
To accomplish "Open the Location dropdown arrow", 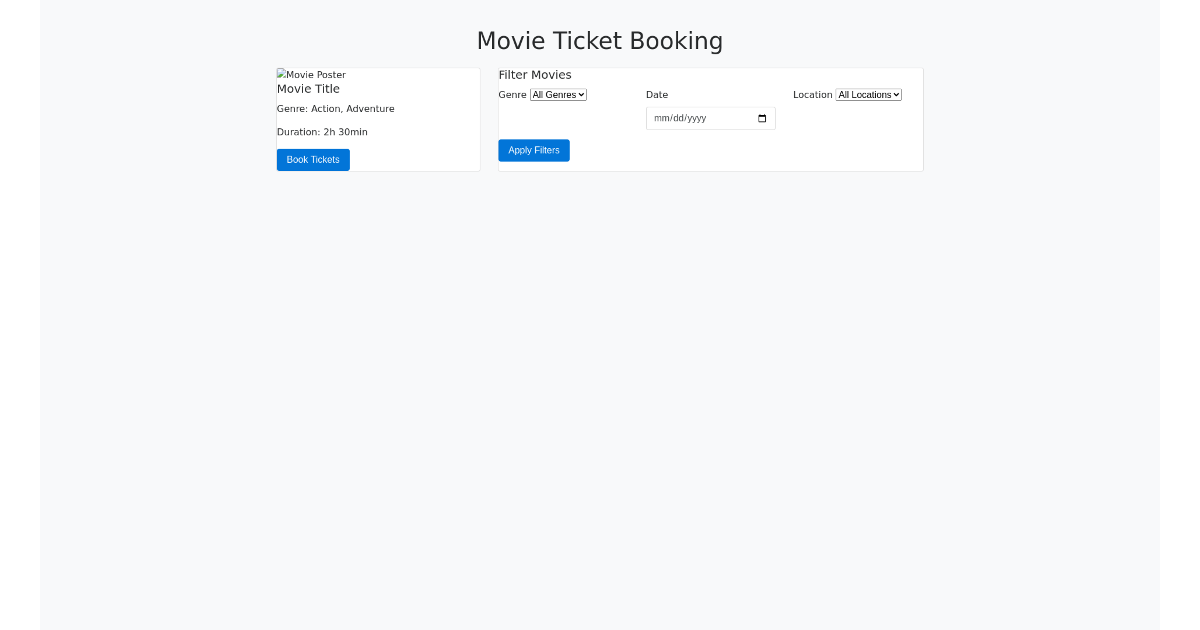I will 896,94.
